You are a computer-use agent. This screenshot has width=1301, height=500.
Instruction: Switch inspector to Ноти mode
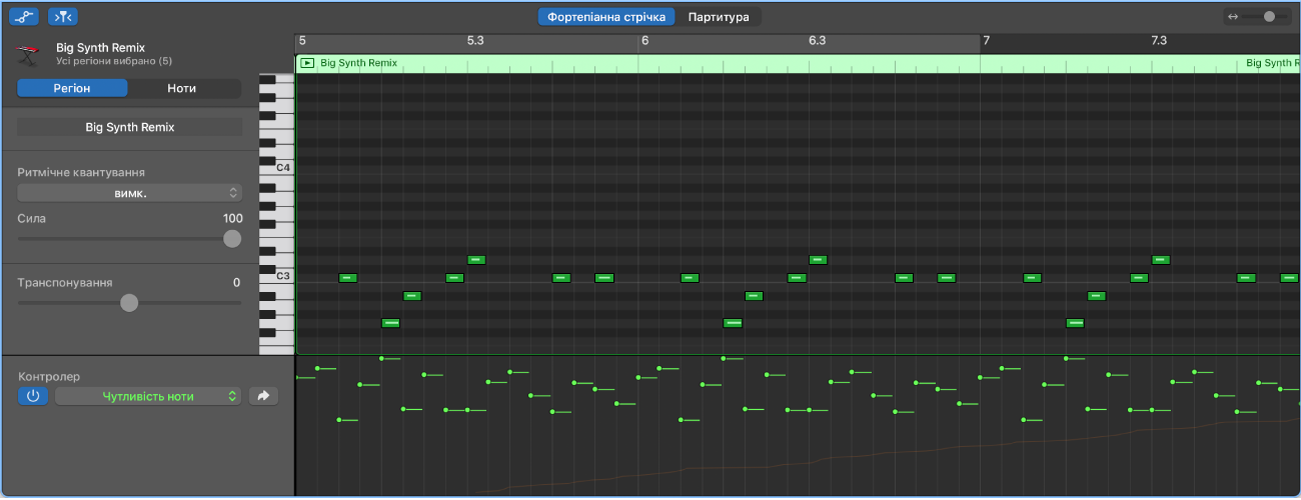[x=182, y=88]
